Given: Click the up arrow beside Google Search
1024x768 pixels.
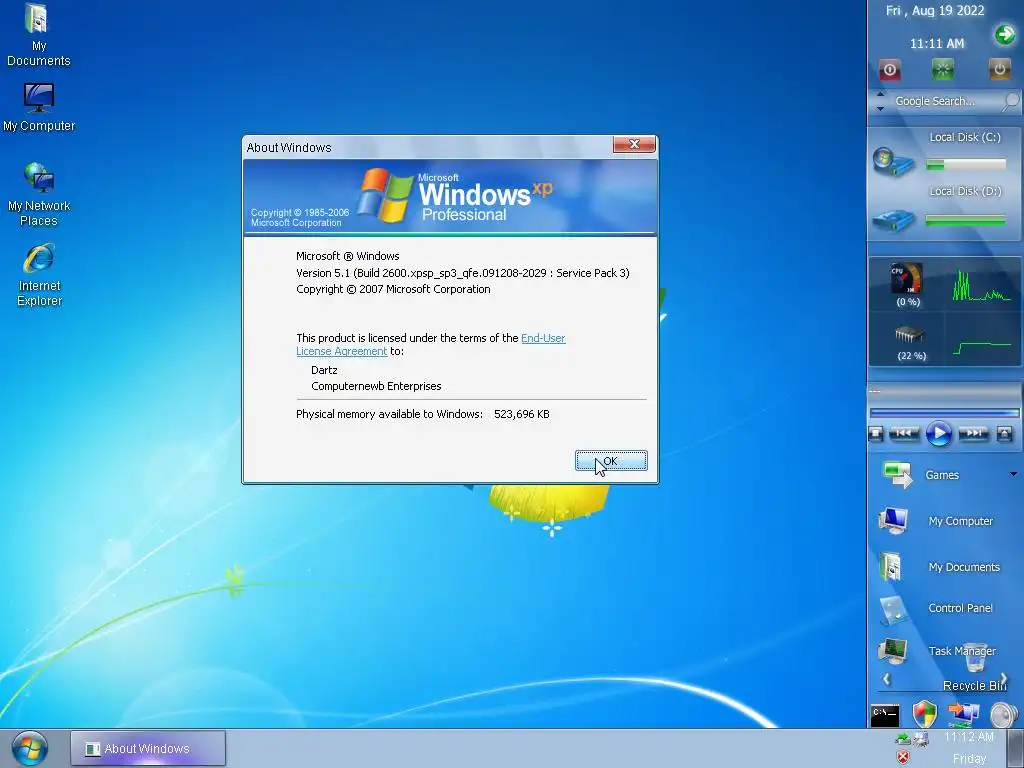Looking at the screenshot, I should point(880,95).
